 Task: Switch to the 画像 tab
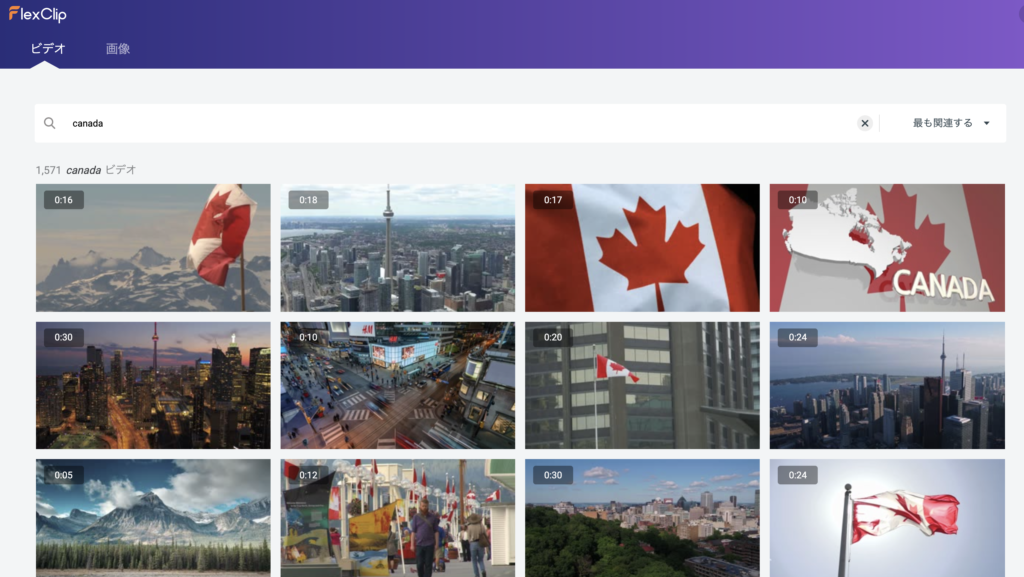118,48
